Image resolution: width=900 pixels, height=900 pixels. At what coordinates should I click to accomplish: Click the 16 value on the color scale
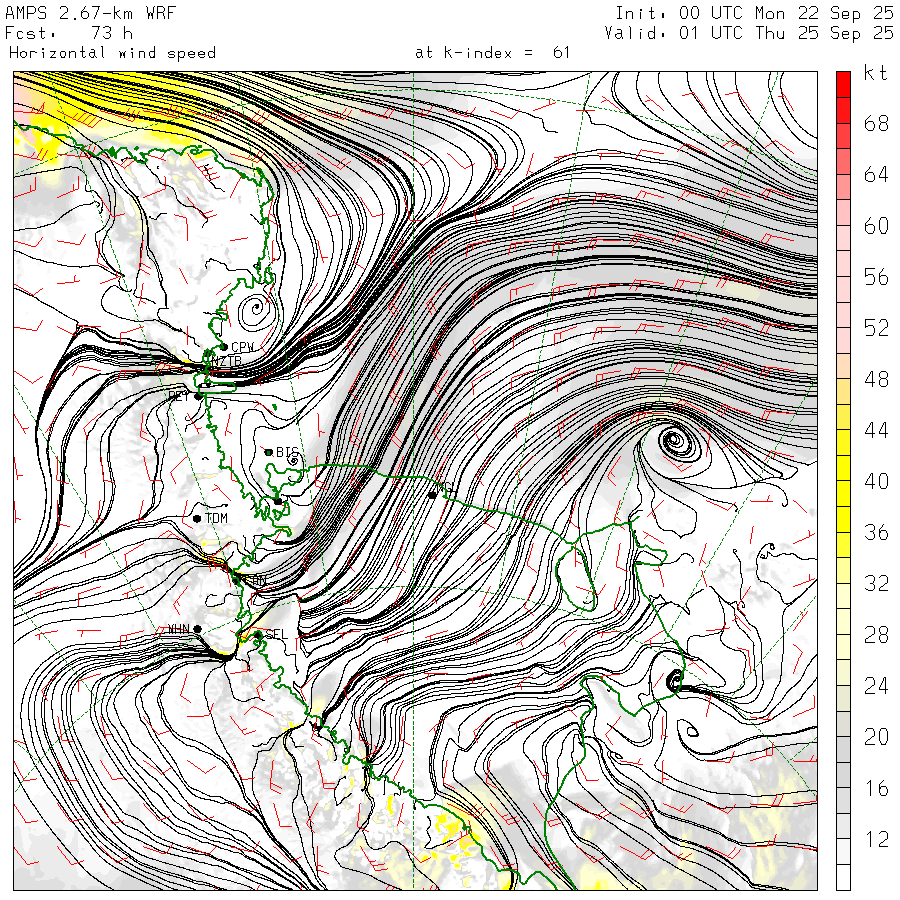coord(876,789)
